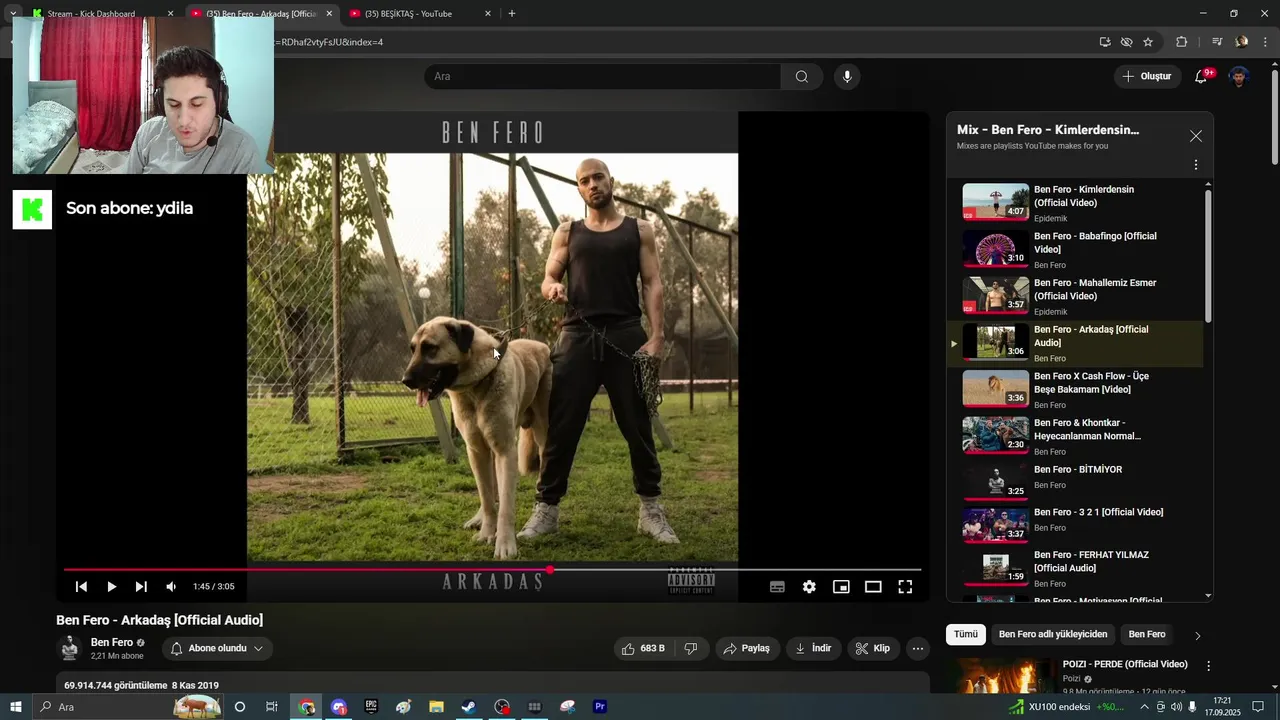Switch to BEŞİKTAŞ - YouTube tab

tap(410, 14)
